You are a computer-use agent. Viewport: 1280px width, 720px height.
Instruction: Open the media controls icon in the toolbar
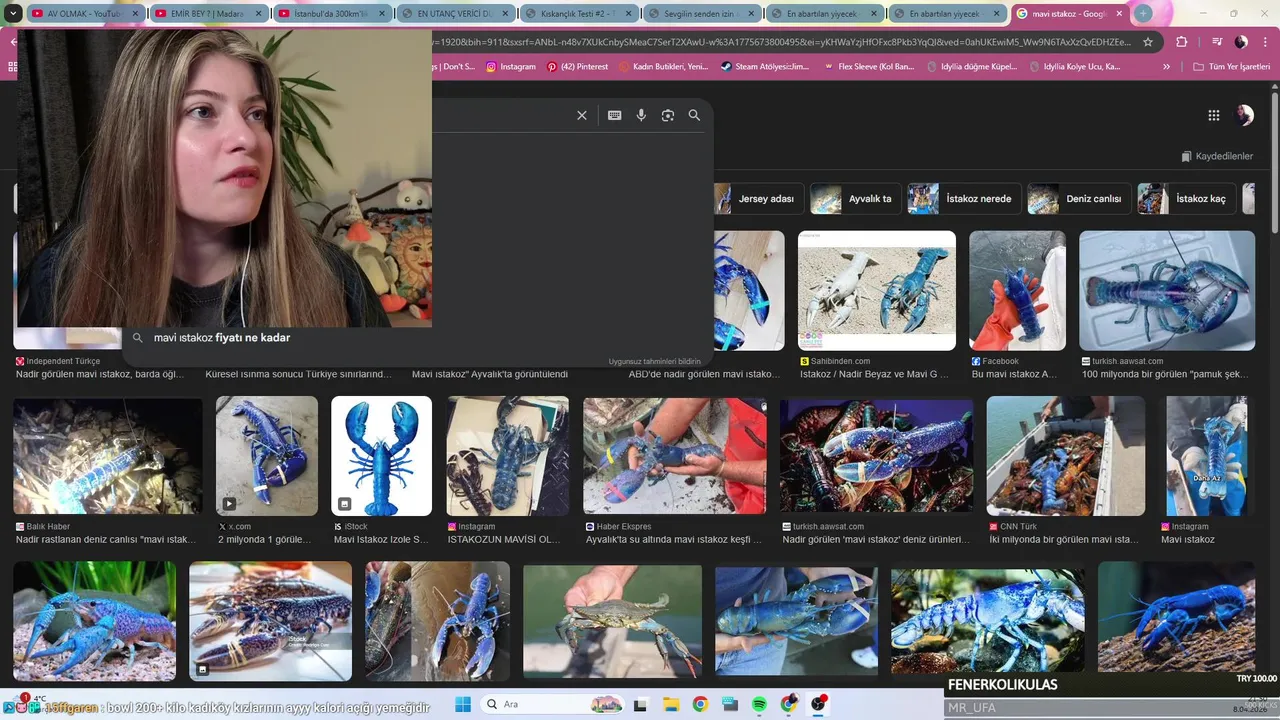[1217, 42]
